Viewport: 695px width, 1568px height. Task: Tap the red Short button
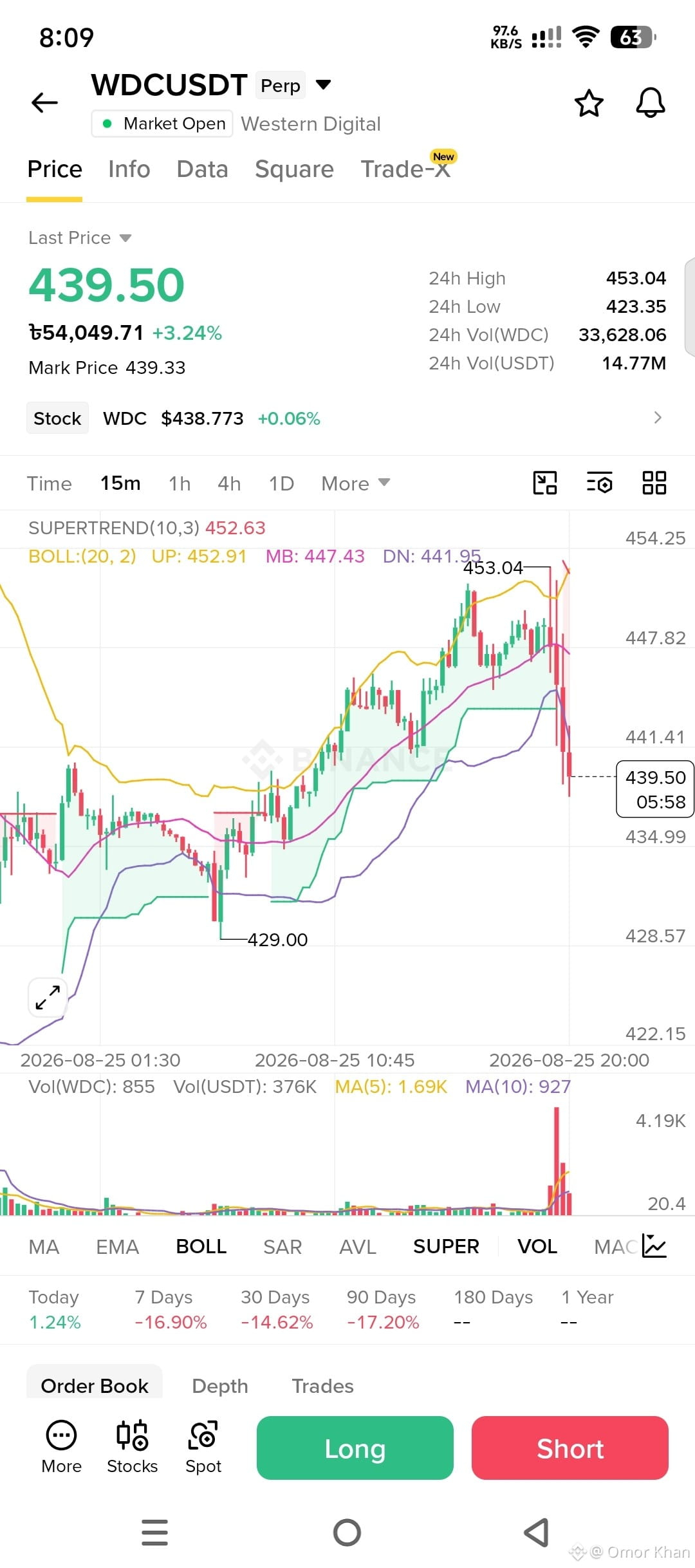tap(570, 1448)
